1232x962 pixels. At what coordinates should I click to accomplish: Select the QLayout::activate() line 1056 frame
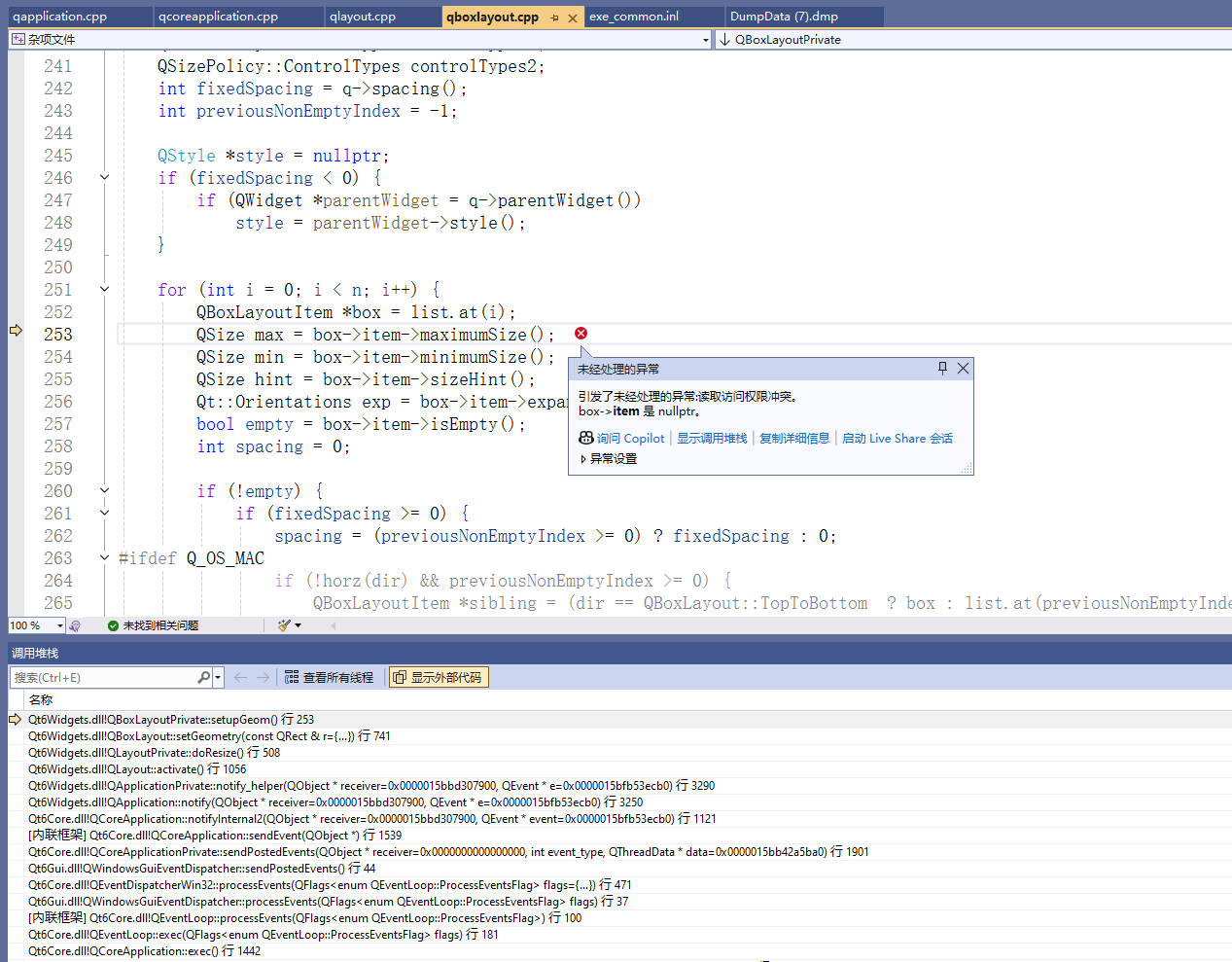137,769
